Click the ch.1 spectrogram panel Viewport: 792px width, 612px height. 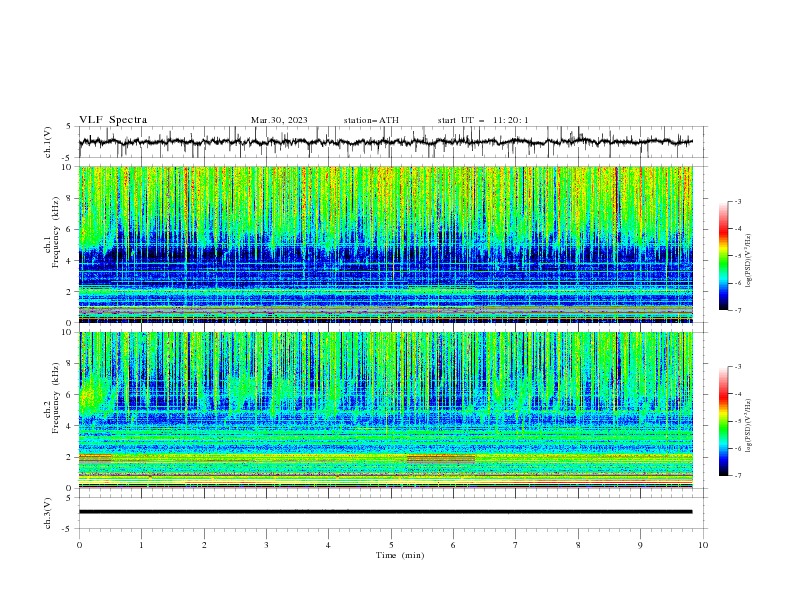click(385, 244)
